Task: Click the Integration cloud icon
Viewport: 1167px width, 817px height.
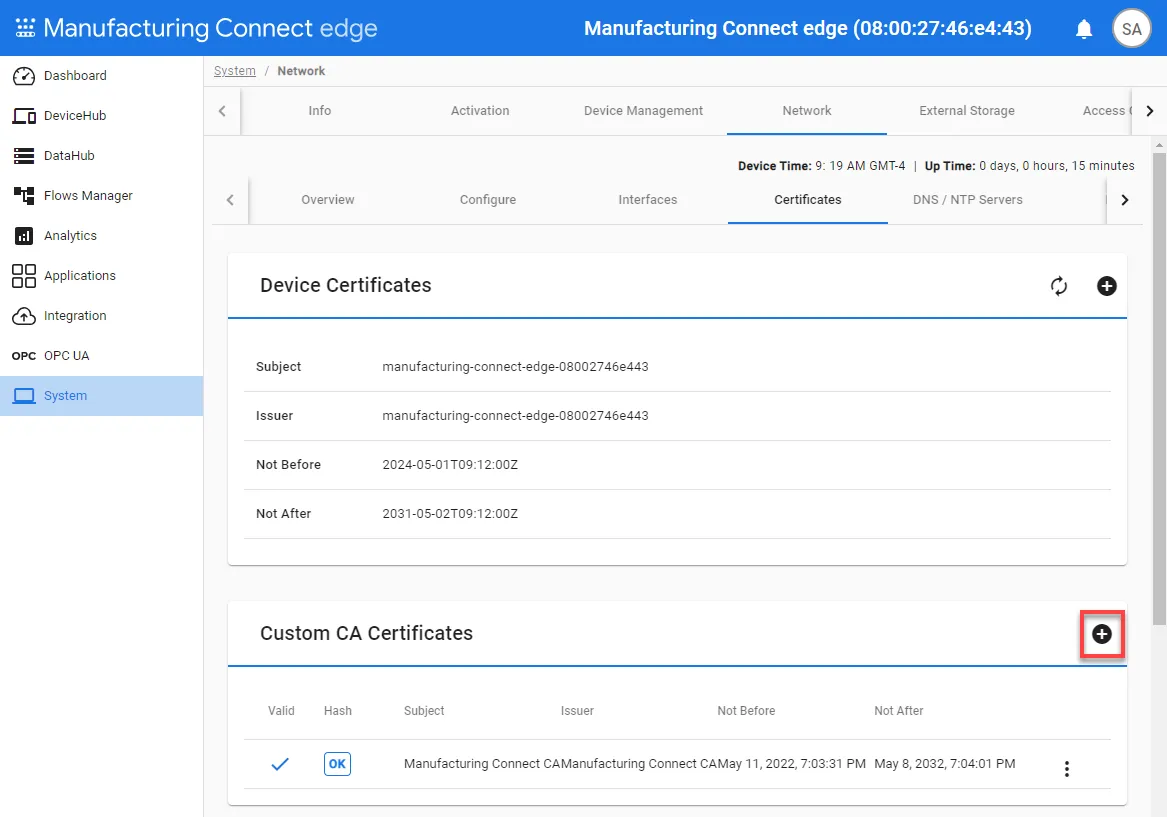Action: pos(24,316)
